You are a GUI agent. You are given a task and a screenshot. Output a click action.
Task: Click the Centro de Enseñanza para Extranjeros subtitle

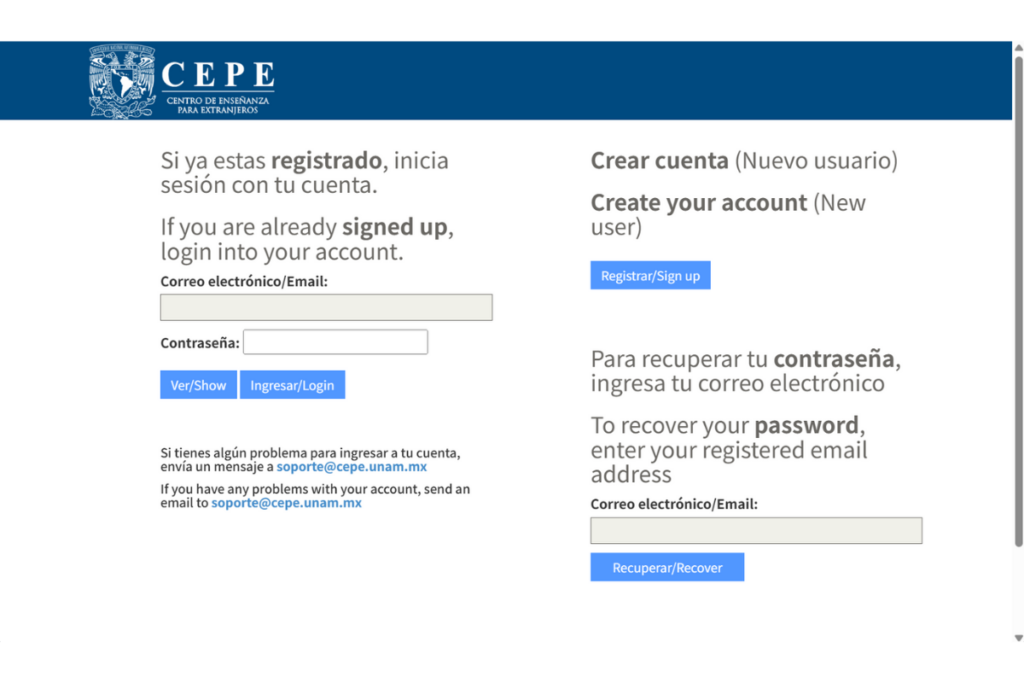pos(217,105)
